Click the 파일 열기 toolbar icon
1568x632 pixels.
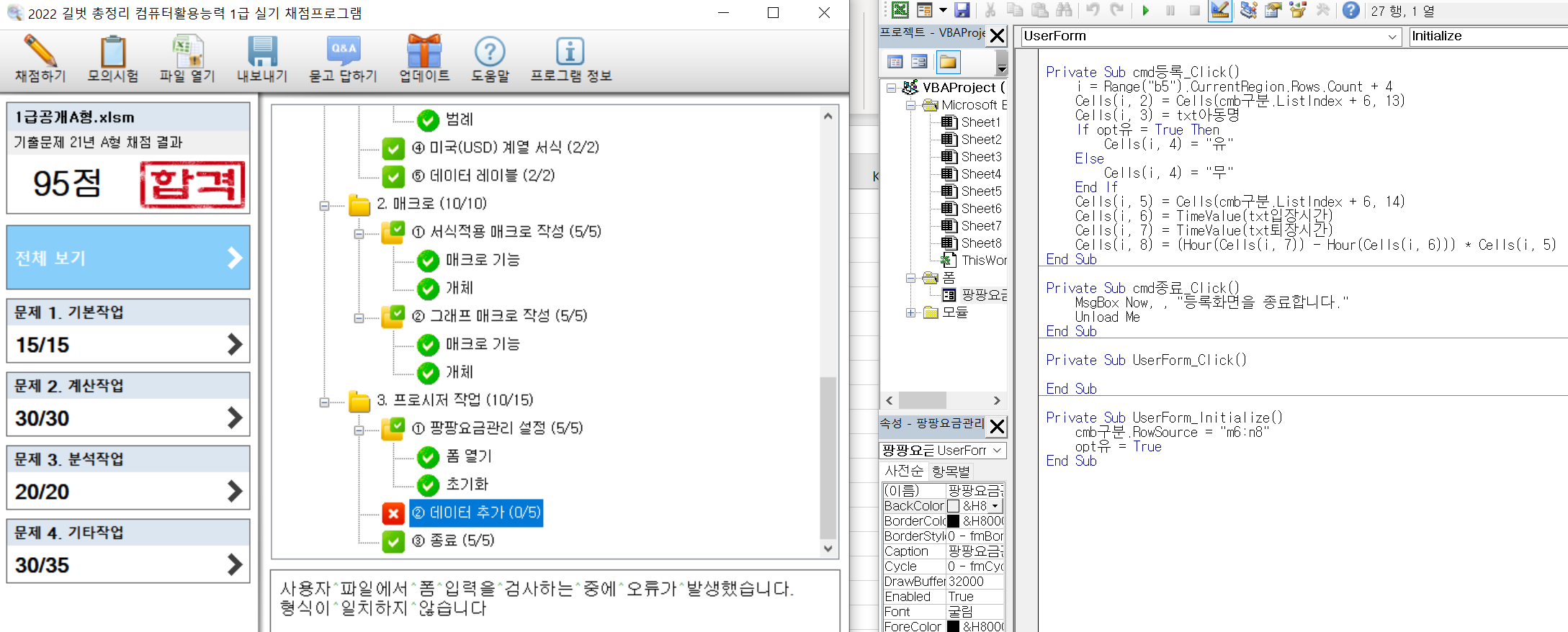point(187,52)
